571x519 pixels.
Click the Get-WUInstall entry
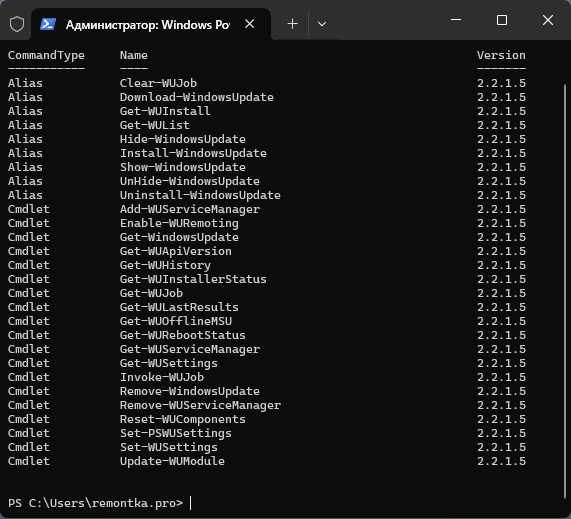pos(165,111)
